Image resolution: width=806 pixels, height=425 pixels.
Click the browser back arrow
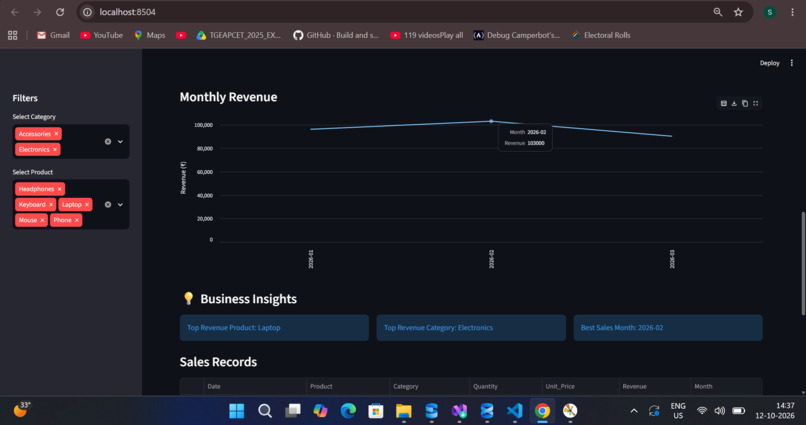[15, 12]
